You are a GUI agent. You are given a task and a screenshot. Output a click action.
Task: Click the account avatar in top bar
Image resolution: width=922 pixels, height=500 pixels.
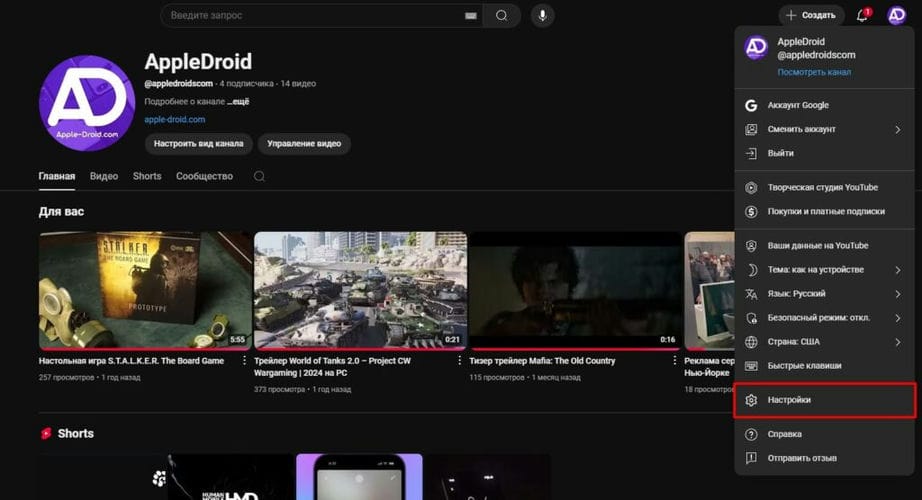click(x=897, y=15)
